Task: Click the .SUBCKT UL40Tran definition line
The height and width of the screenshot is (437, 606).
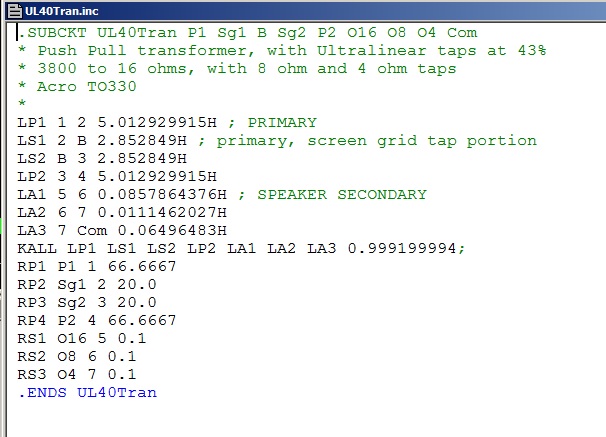Action: pos(247,32)
